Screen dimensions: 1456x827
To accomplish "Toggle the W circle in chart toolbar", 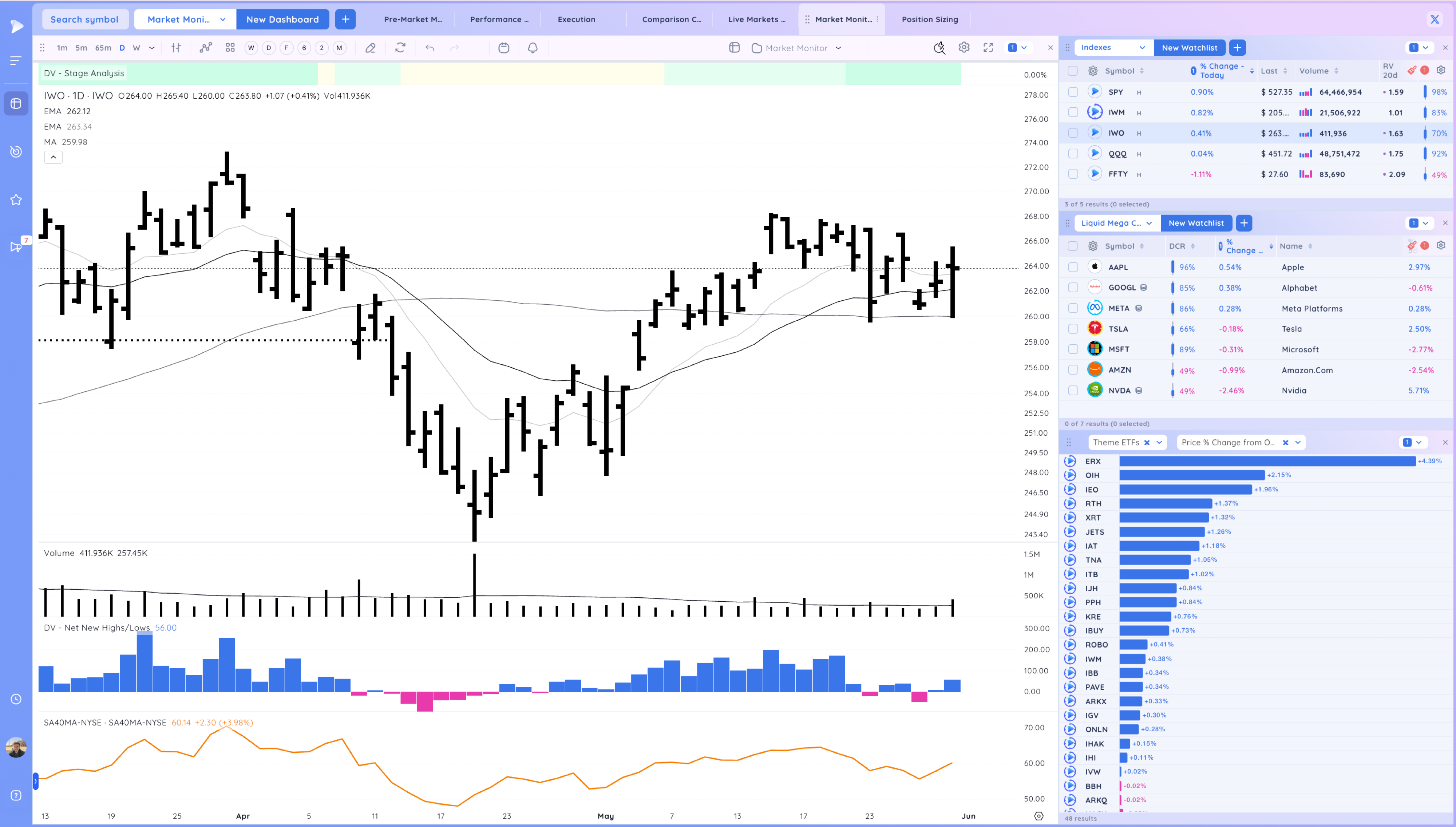I will click(251, 48).
